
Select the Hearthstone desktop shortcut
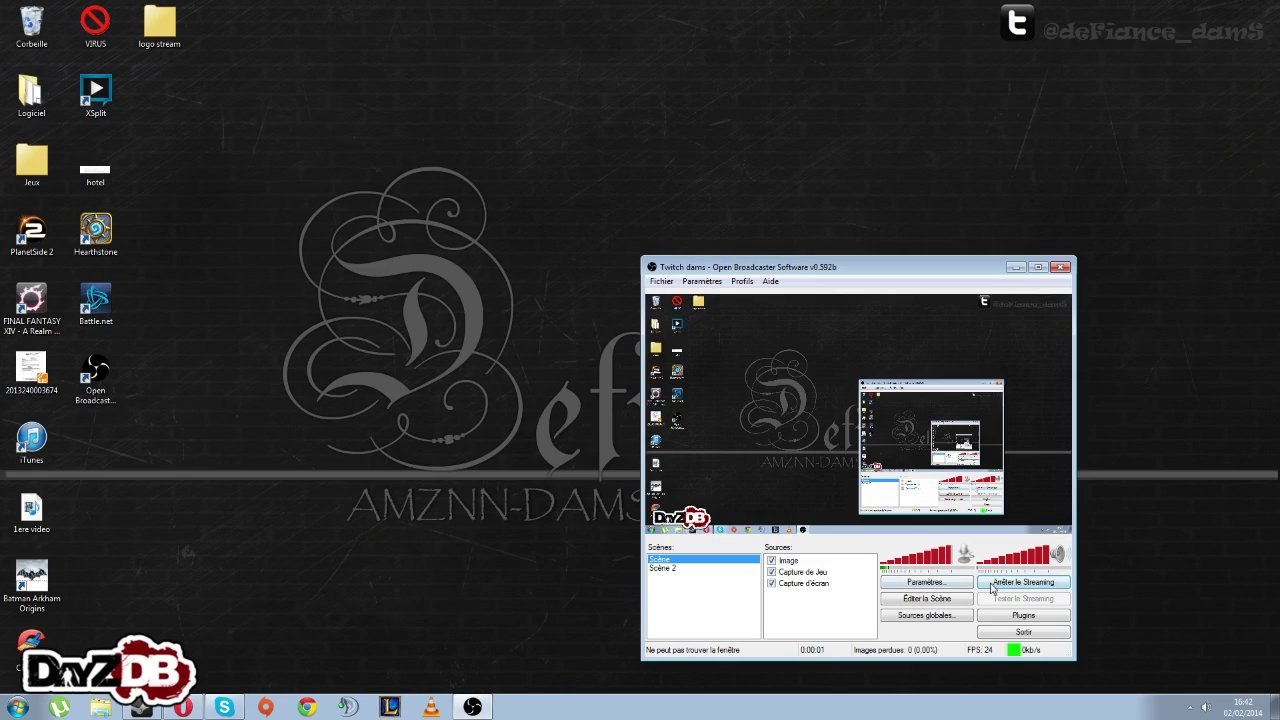click(x=95, y=235)
